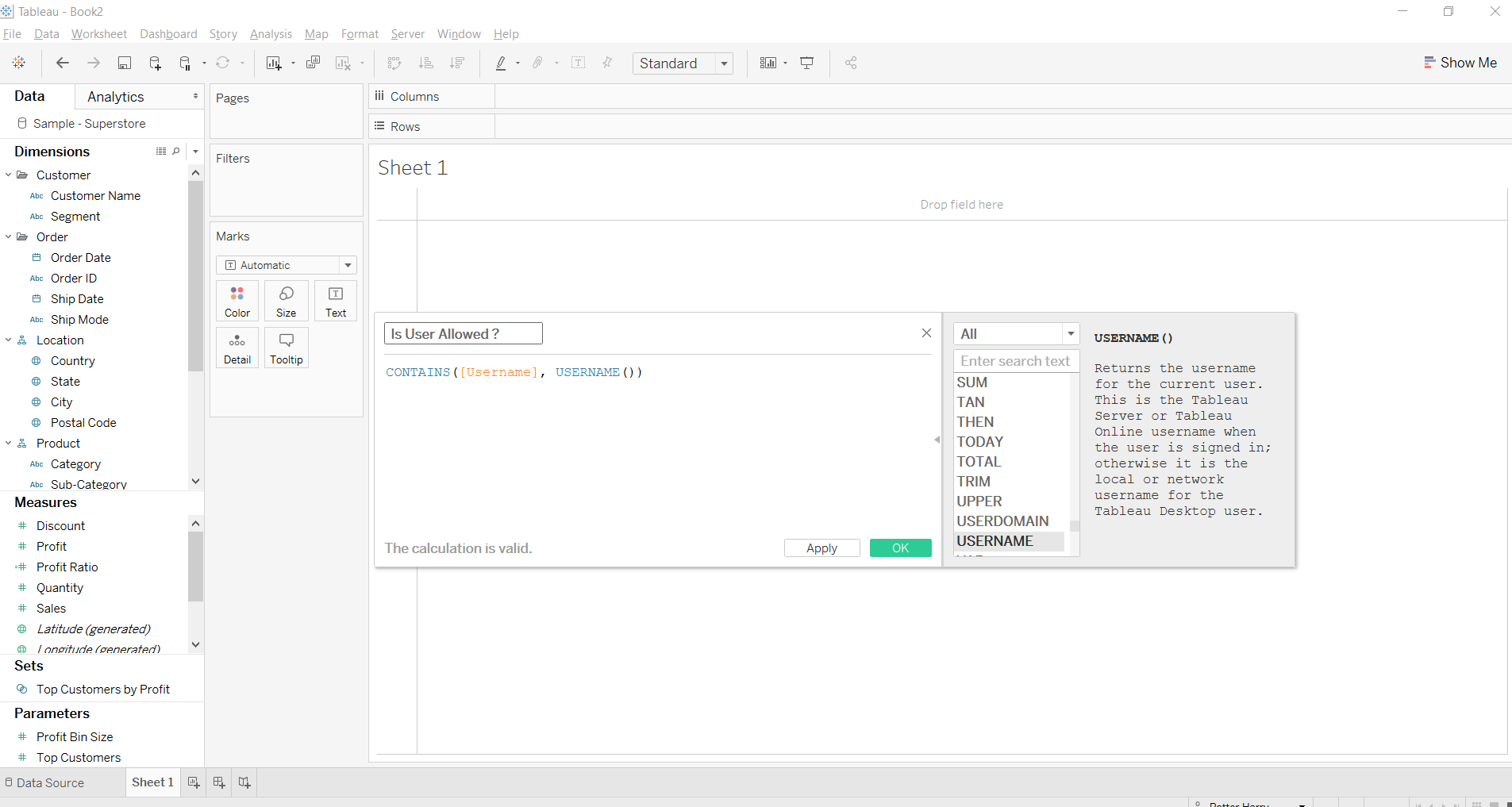Screen dimensions: 1512x807
Task: Click the Pause Auto Updates icon
Action: (x=185, y=63)
